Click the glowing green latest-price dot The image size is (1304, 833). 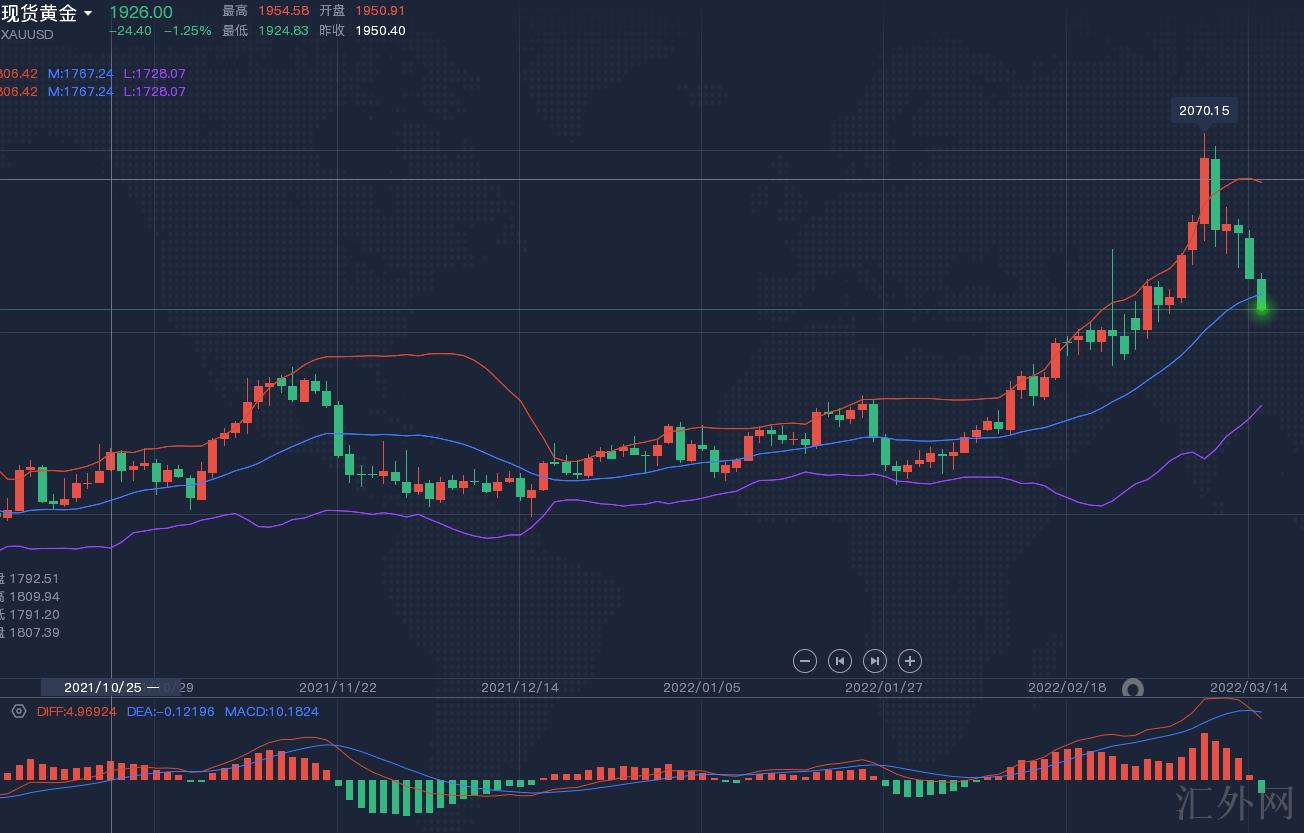point(1261,307)
